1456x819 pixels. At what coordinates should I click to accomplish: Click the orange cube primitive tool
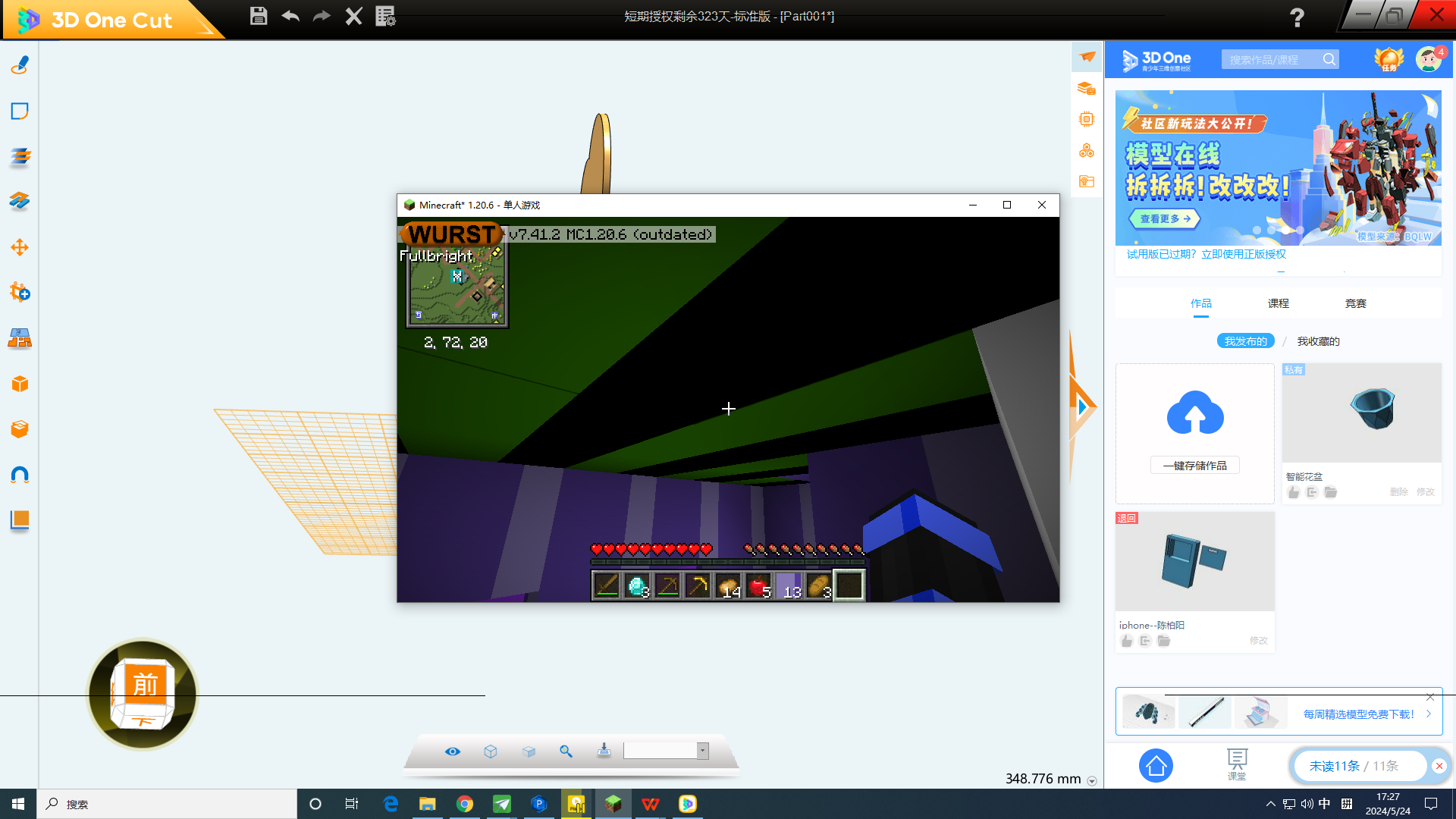pos(20,384)
